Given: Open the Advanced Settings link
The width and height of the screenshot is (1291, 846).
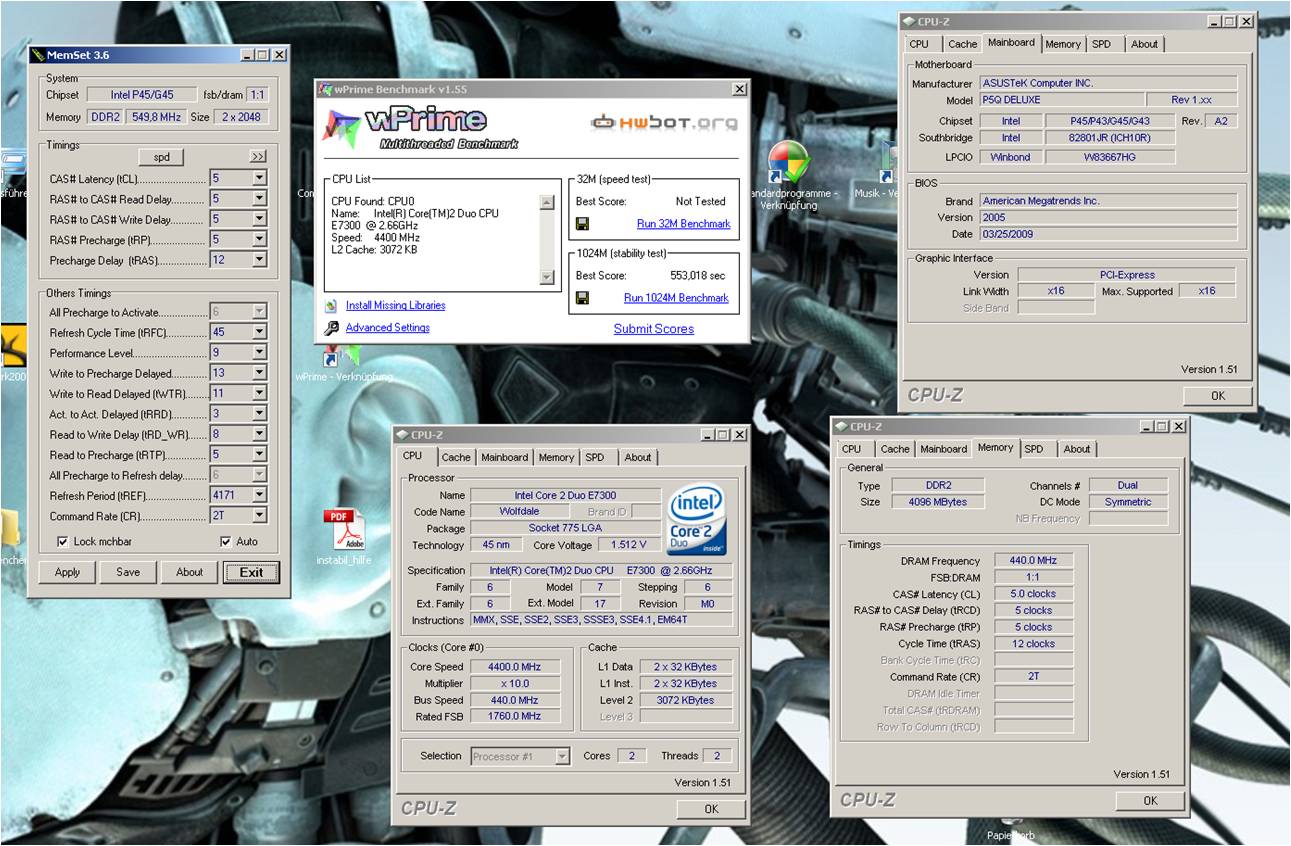Looking at the screenshot, I should coord(388,328).
